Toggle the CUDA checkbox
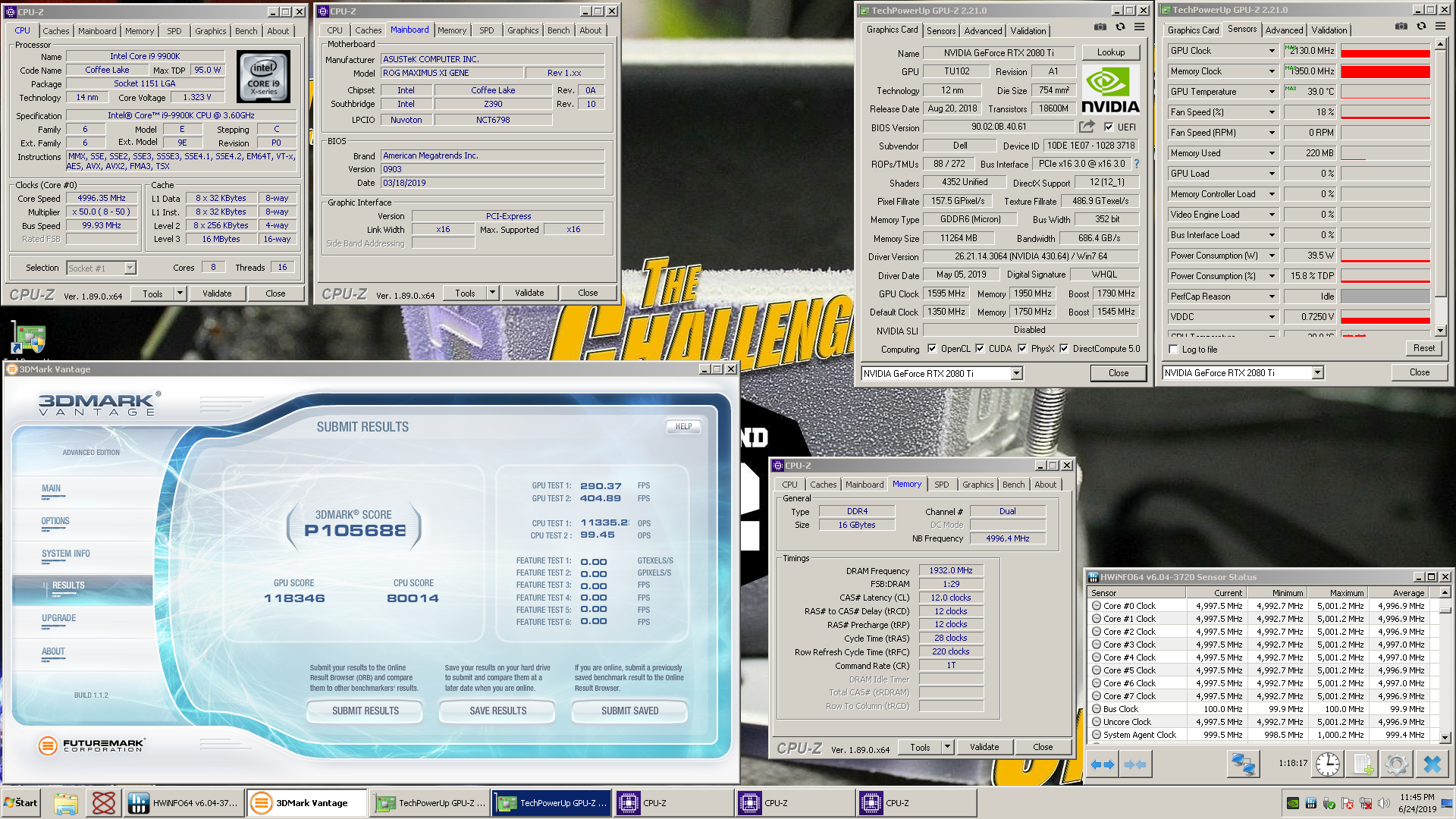 click(x=980, y=349)
